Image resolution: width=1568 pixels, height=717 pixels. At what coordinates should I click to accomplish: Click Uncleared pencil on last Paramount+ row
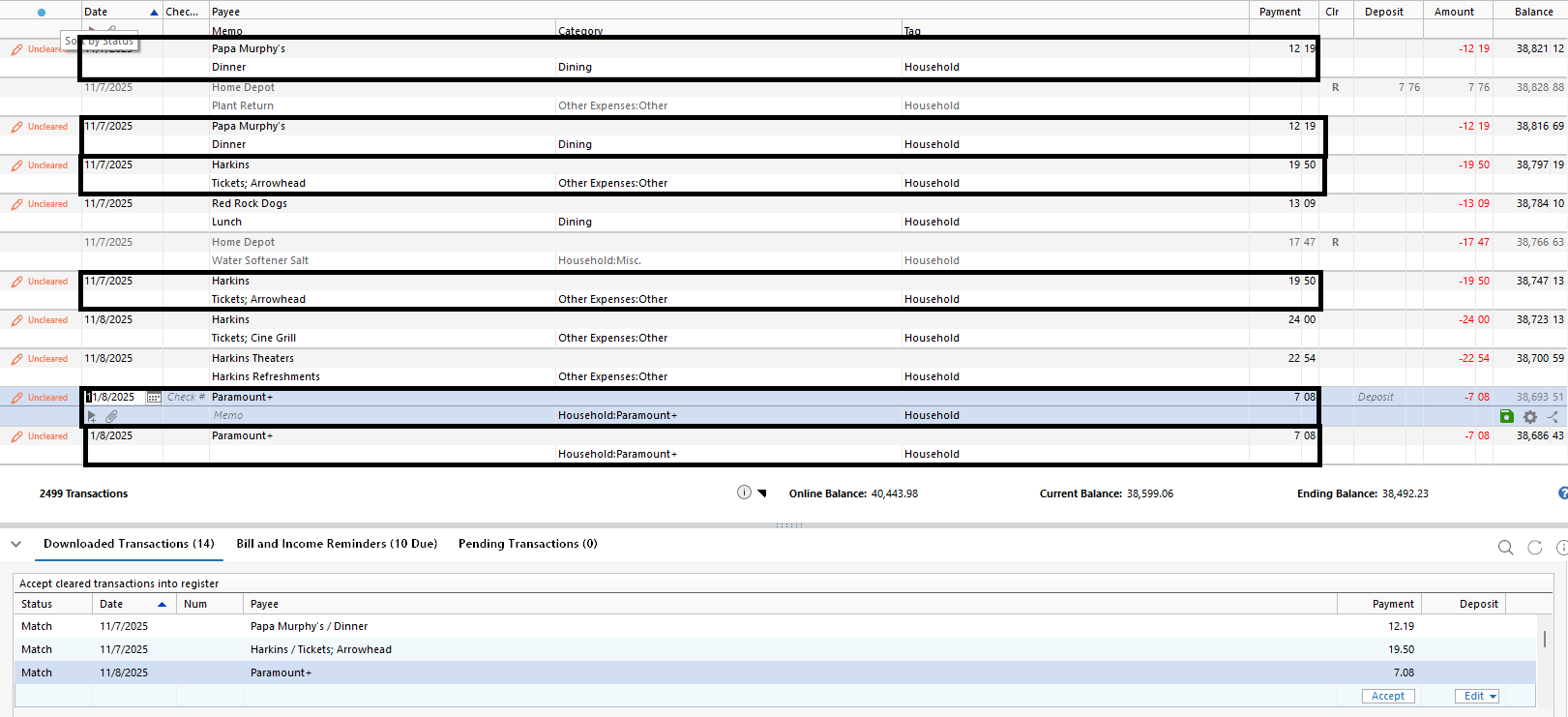[x=16, y=436]
